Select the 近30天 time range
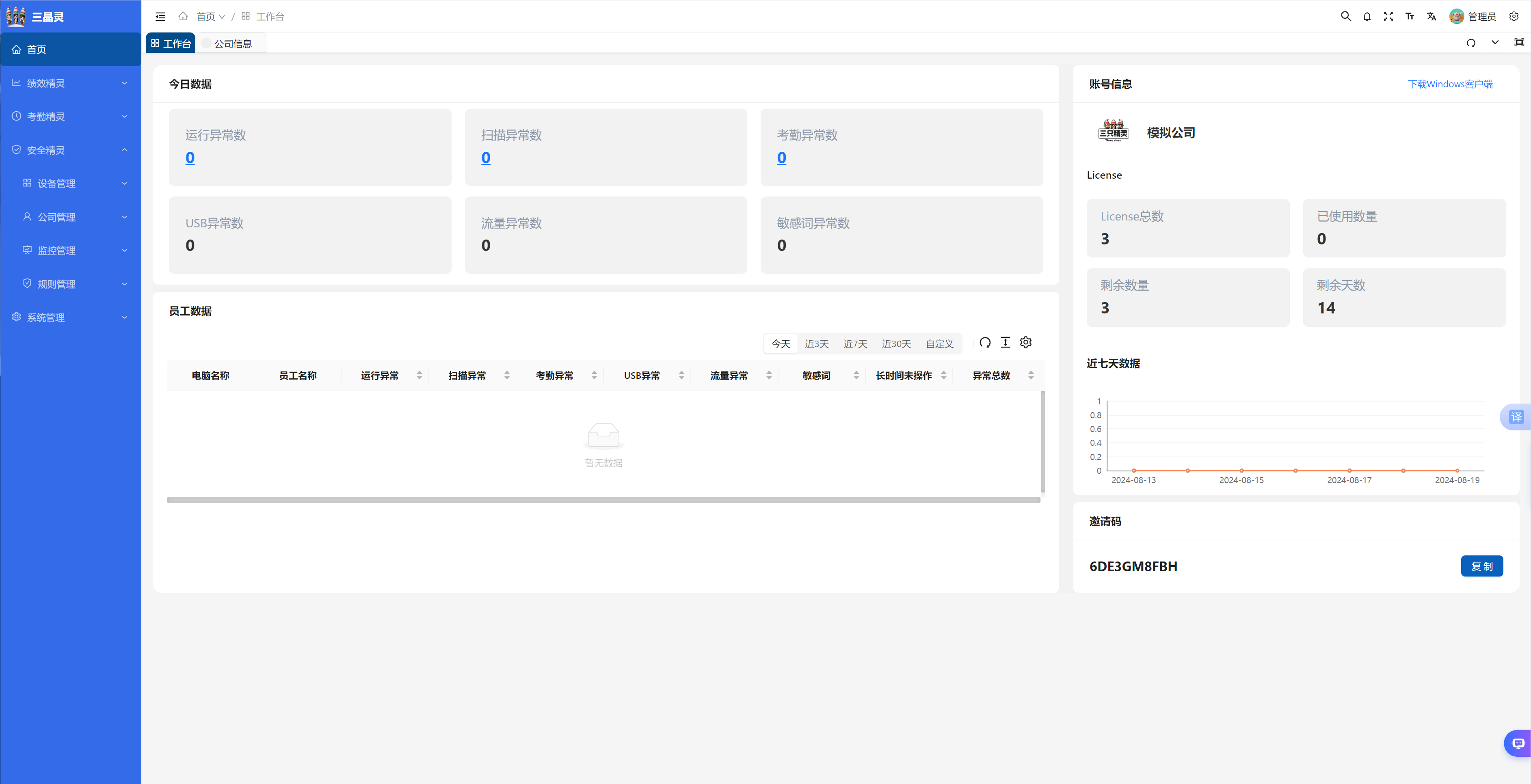The width and height of the screenshot is (1531, 784). tap(896, 343)
